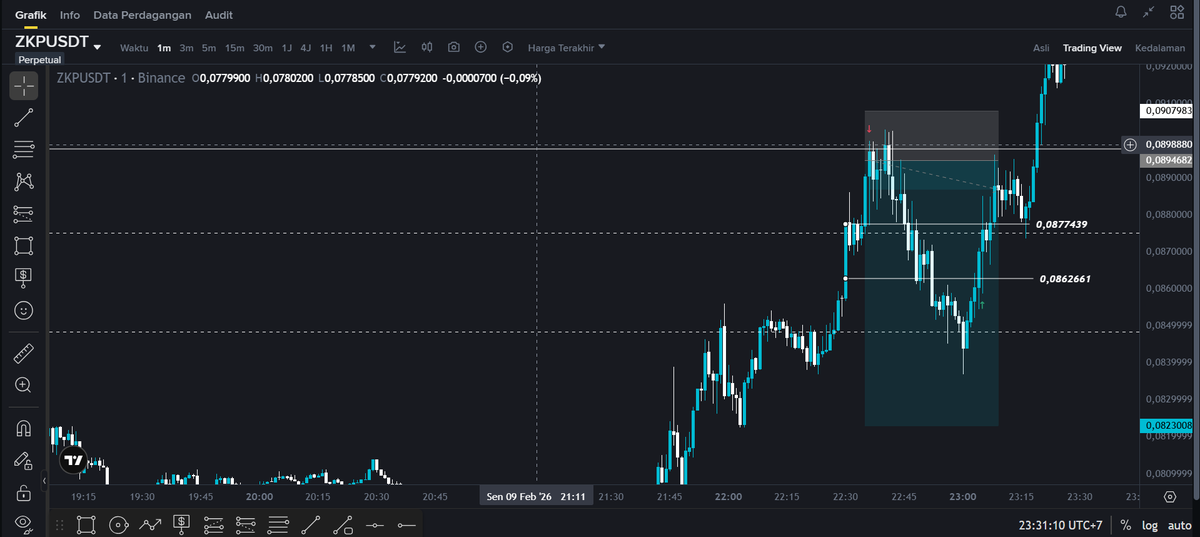Open the Audit tab
The width and height of the screenshot is (1200, 537).
(x=219, y=15)
